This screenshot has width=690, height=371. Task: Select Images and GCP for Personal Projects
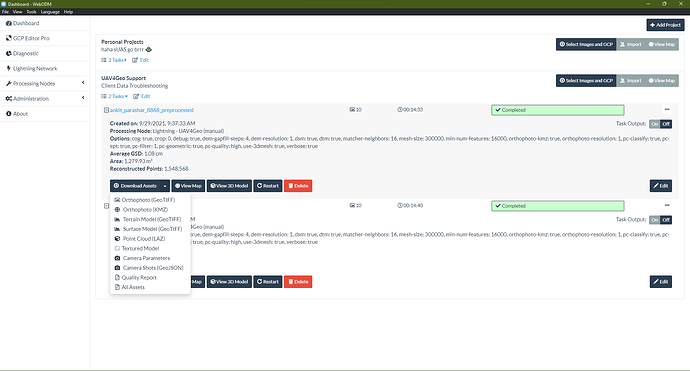(x=586, y=44)
